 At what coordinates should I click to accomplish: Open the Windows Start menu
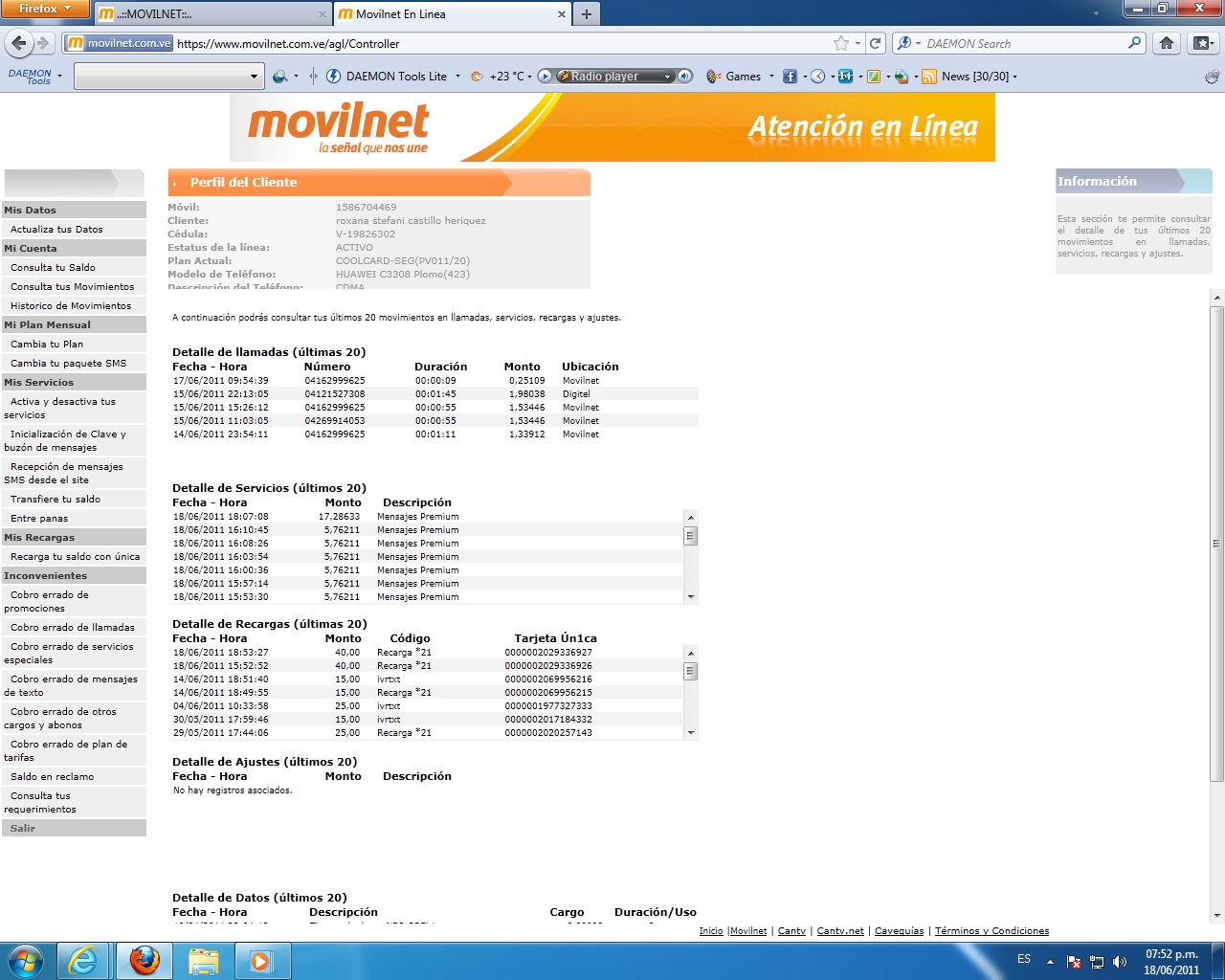click(x=26, y=961)
